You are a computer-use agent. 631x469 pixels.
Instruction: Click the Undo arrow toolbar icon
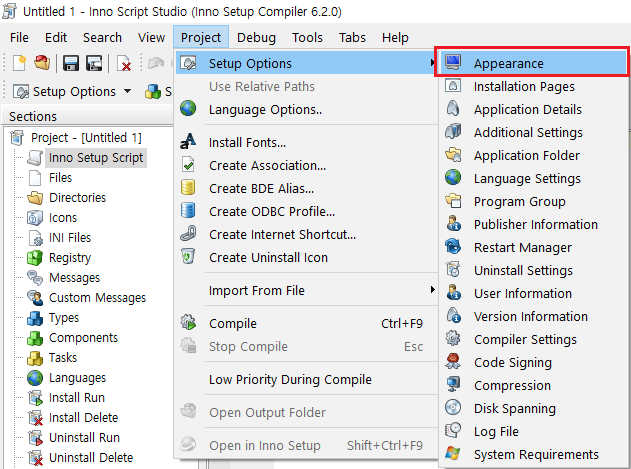pyautogui.click(x=156, y=63)
